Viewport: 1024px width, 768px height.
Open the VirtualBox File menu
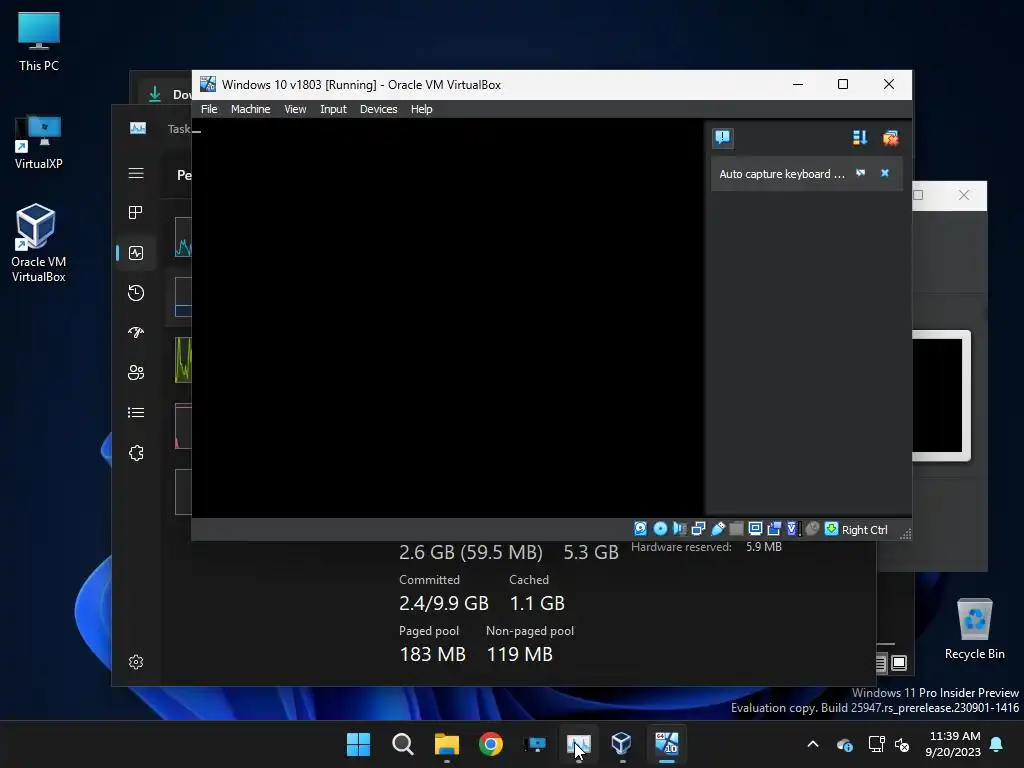pyautogui.click(x=209, y=109)
